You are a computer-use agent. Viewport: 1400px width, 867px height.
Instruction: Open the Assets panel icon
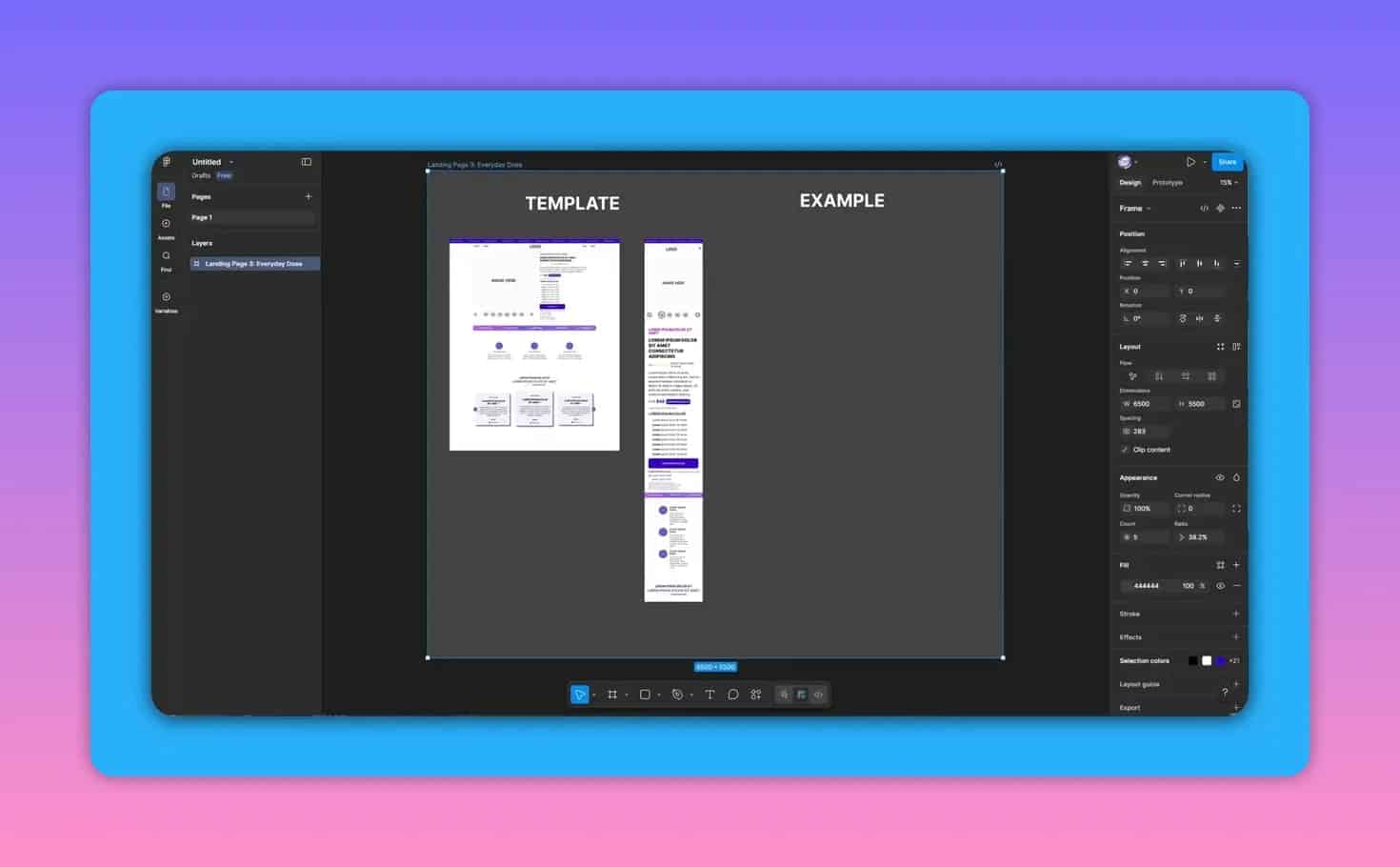tap(166, 224)
